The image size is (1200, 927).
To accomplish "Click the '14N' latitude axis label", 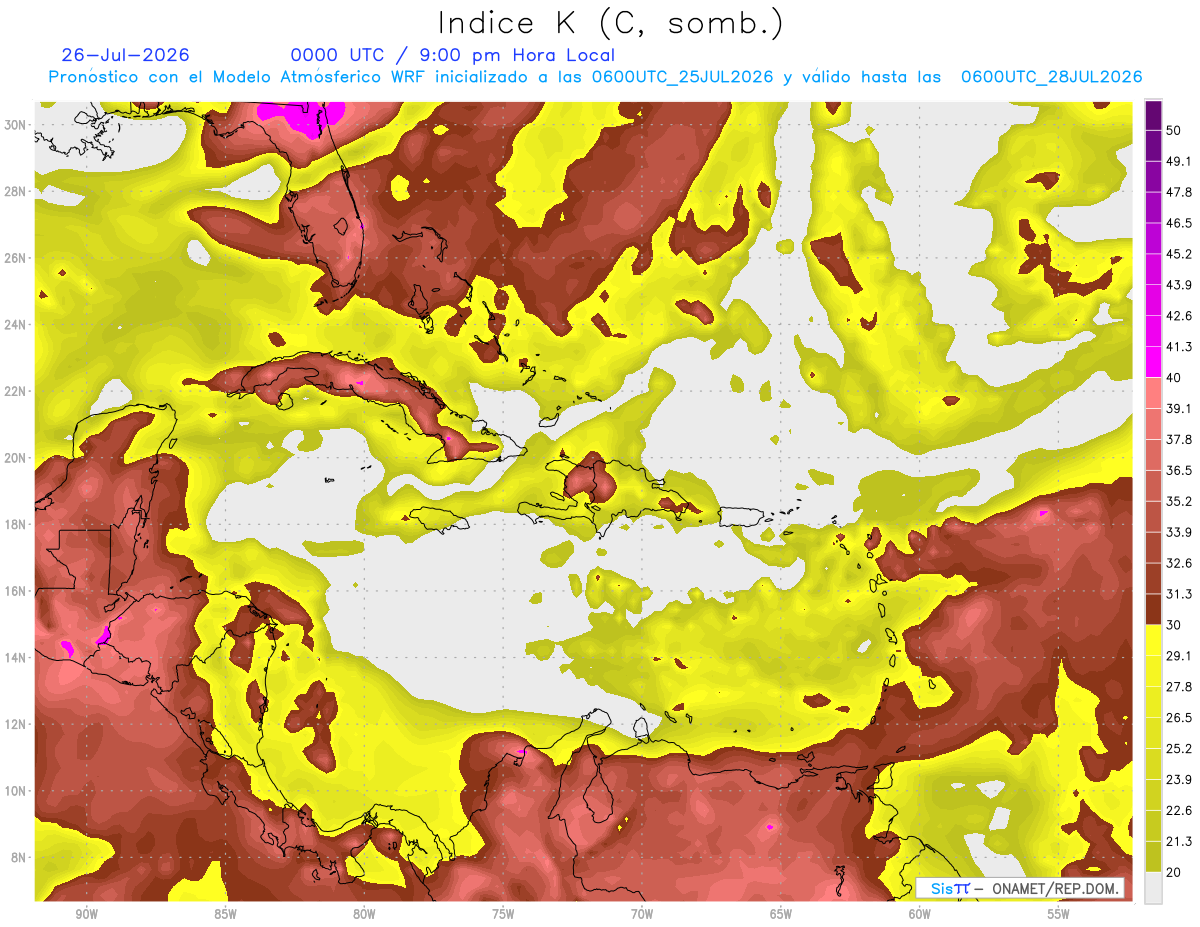I will click(15, 657).
